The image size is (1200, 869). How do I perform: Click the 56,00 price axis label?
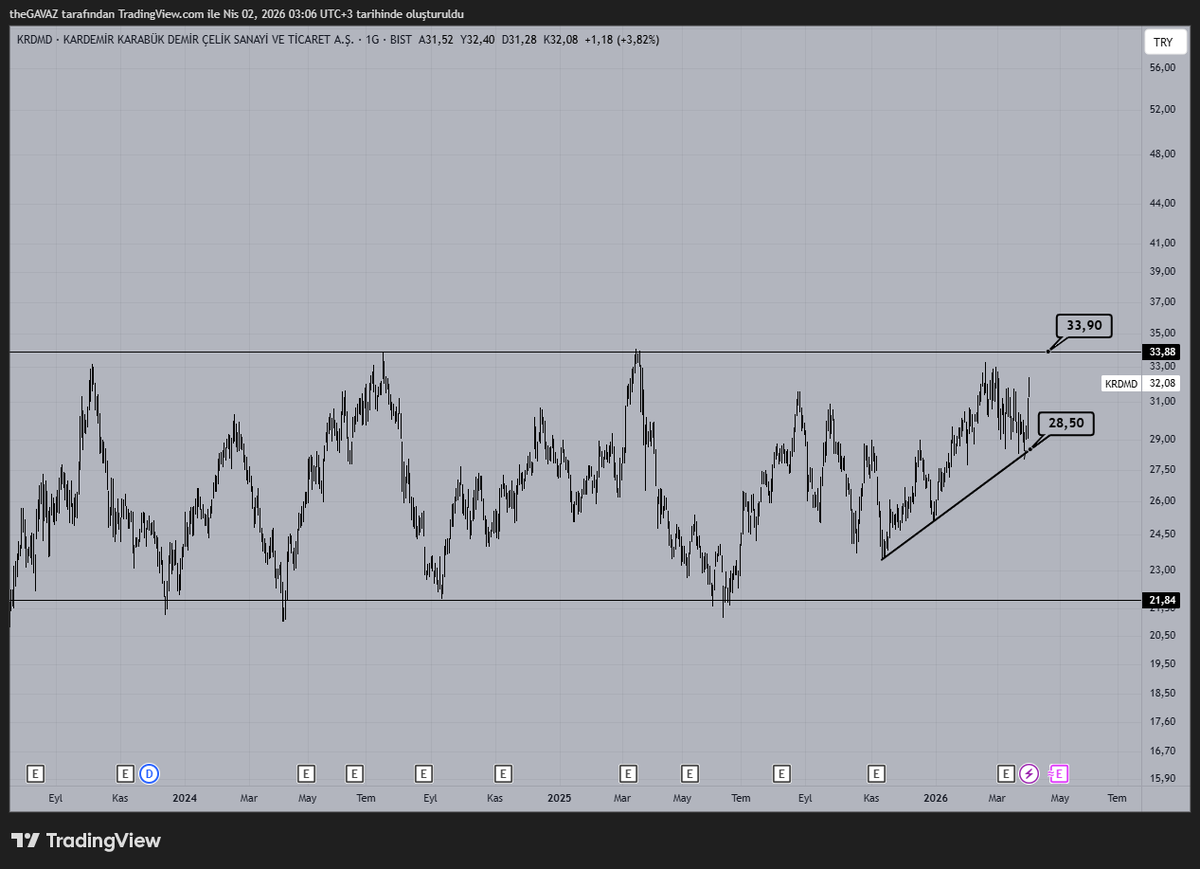[1162, 67]
